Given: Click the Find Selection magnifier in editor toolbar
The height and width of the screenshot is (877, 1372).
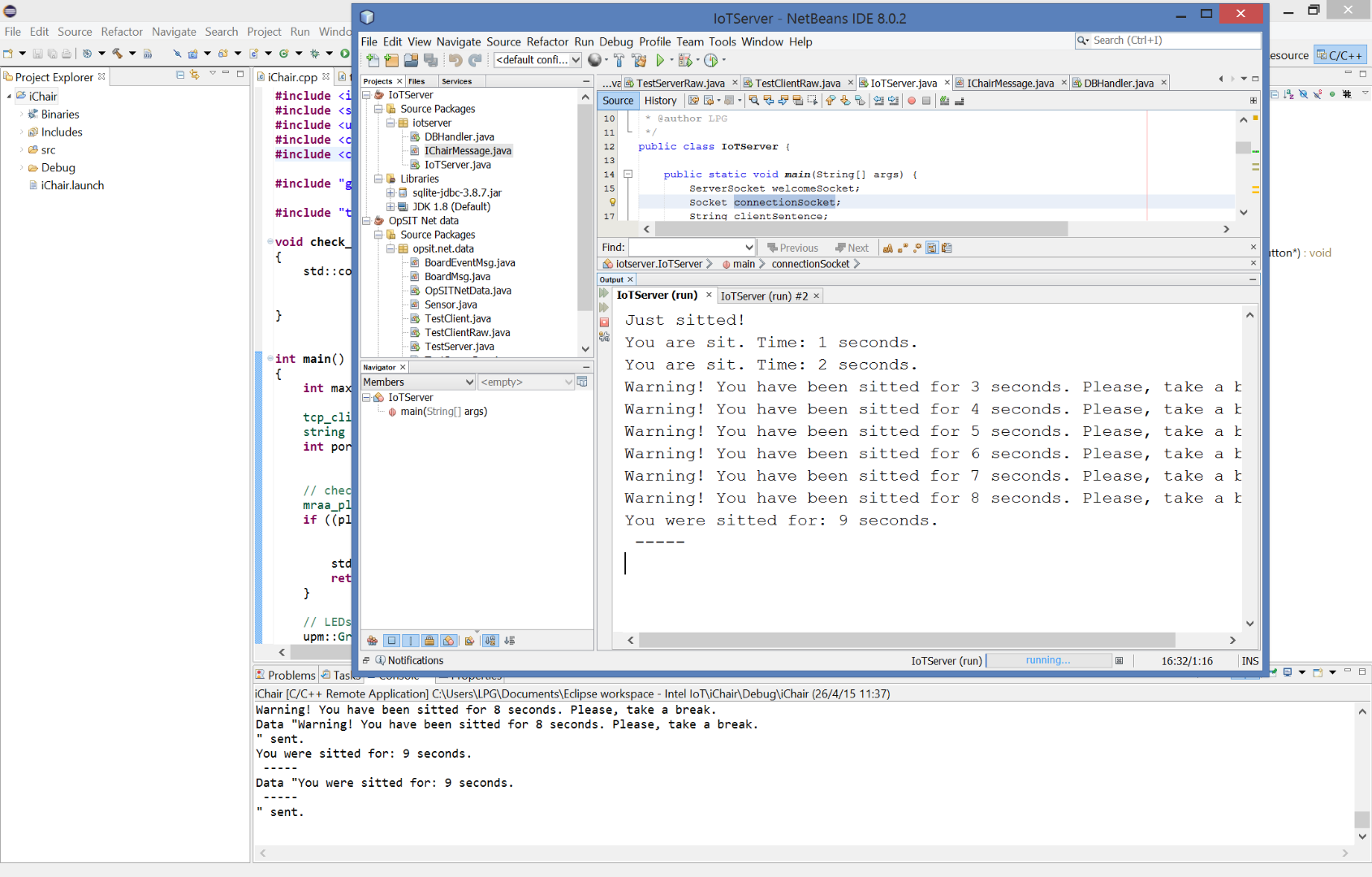Looking at the screenshot, I should pyautogui.click(x=754, y=101).
